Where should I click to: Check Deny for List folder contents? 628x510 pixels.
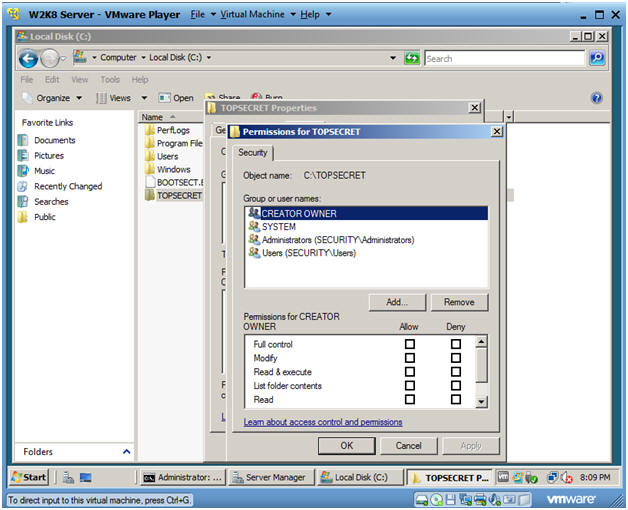click(x=456, y=385)
